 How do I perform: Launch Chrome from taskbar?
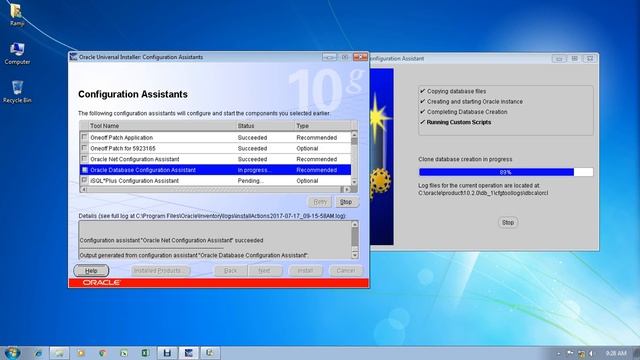click(x=102, y=353)
